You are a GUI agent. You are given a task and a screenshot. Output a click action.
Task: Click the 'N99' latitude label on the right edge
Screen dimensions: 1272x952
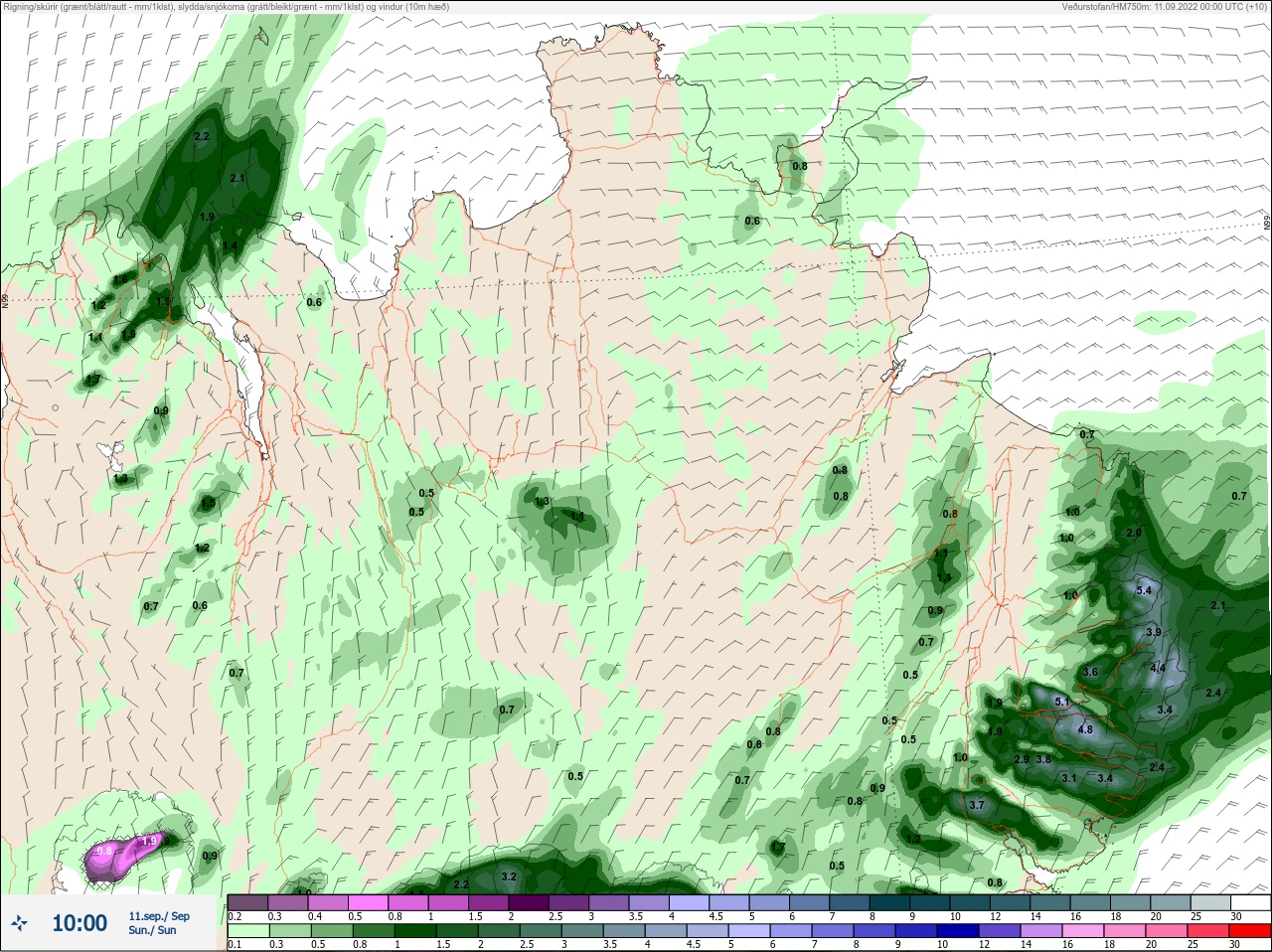tap(1267, 224)
